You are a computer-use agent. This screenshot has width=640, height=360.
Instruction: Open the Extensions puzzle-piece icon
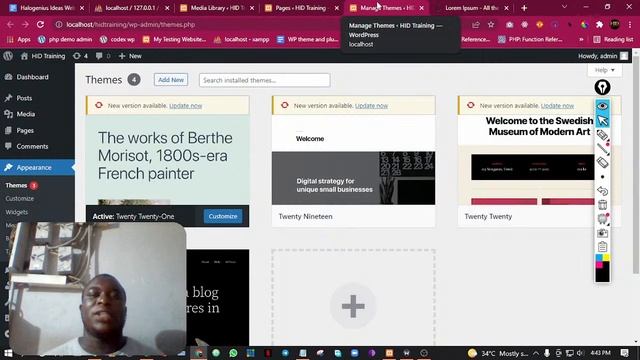pos(599,25)
